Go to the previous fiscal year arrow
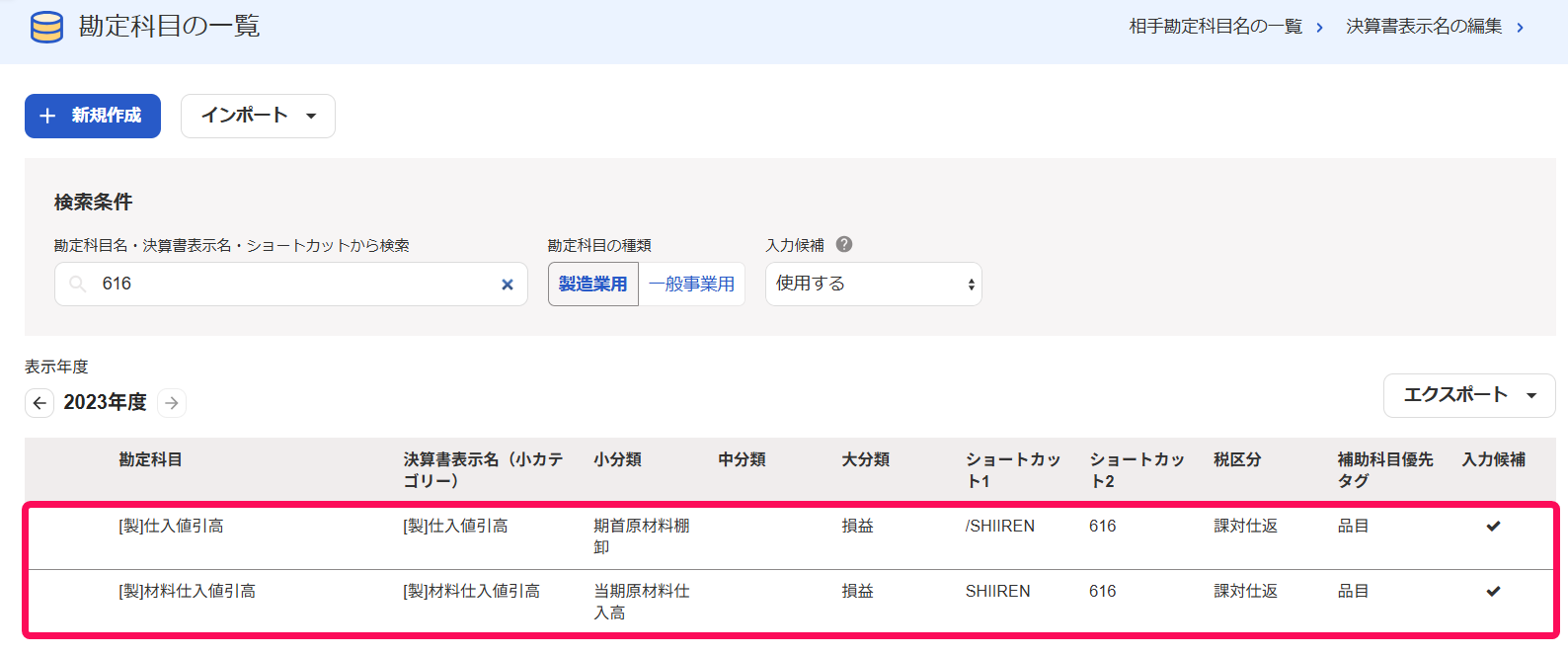 (39, 403)
